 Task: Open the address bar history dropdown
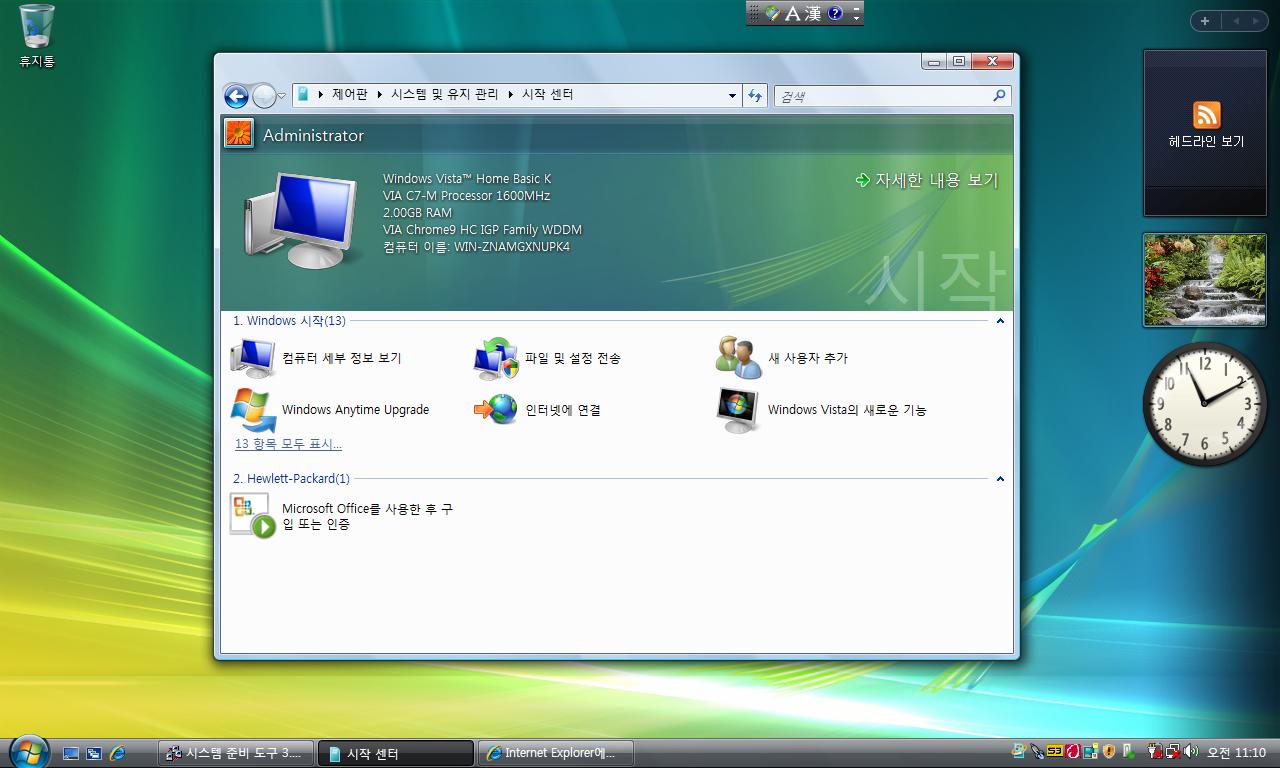(732, 96)
